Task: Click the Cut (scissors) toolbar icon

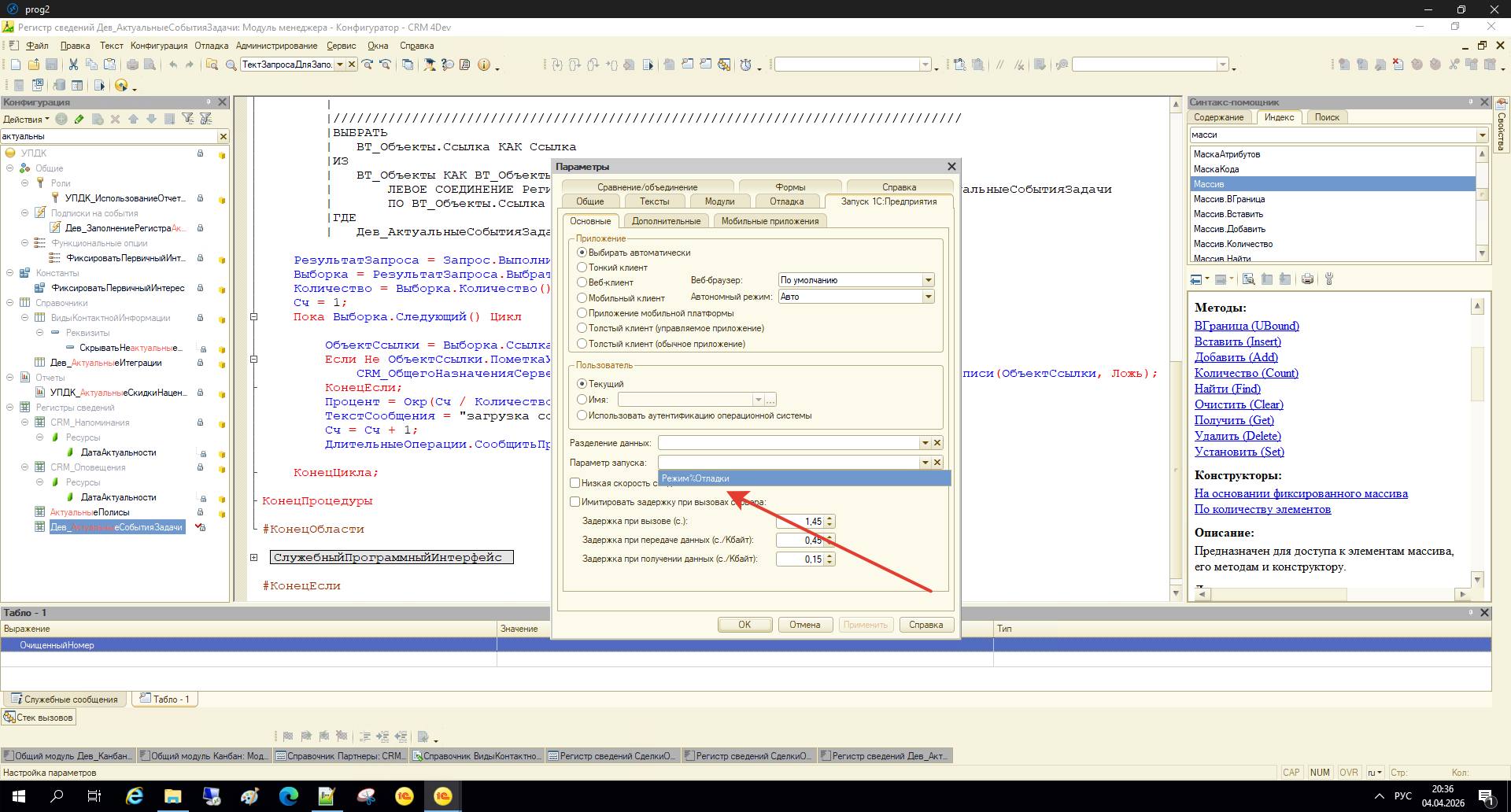Action: coord(73,65)
